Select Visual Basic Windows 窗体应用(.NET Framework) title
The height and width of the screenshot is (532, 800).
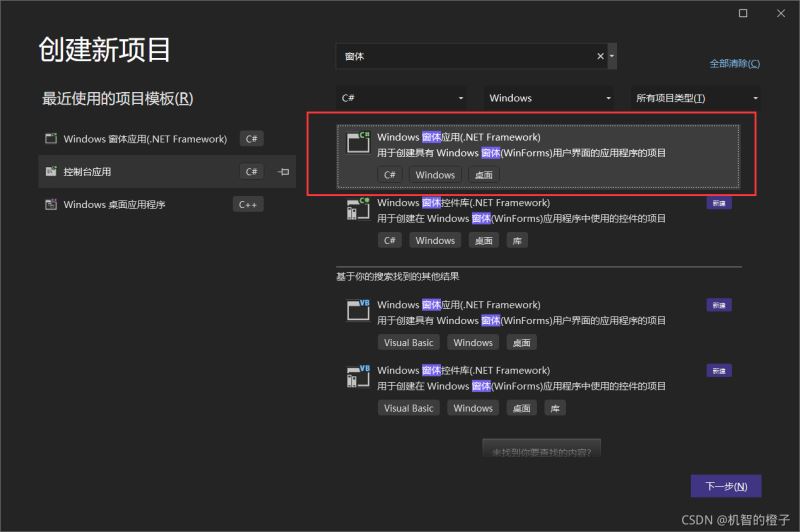(x=459, y=305)
